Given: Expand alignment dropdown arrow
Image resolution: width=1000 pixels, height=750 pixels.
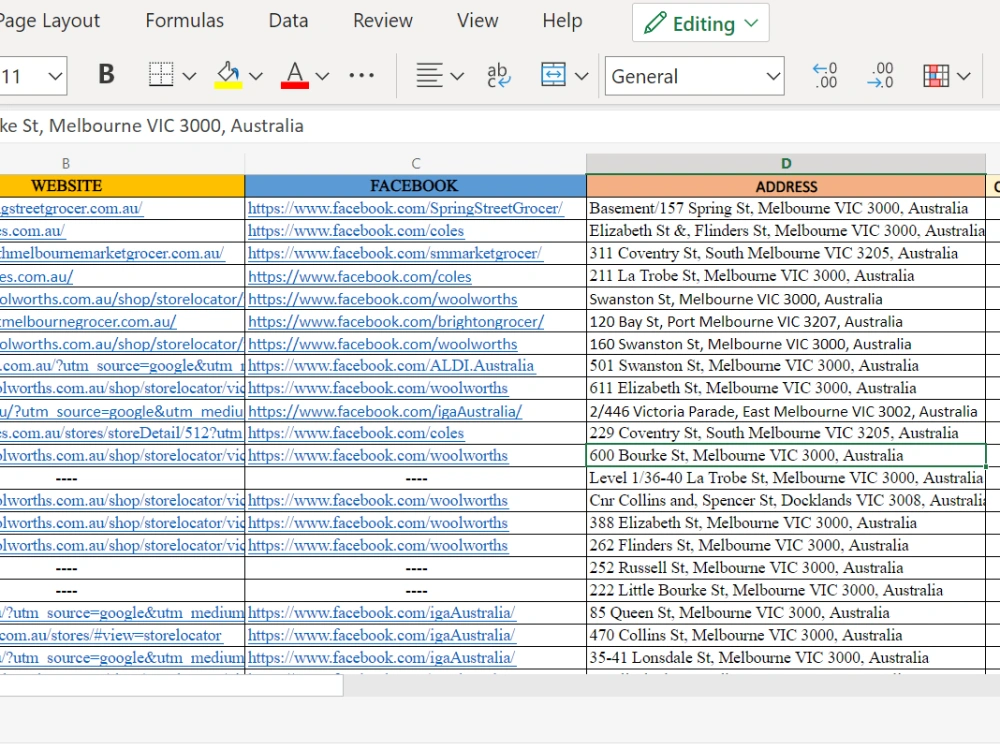Looking at the screenshot, I should click(457, 77).
